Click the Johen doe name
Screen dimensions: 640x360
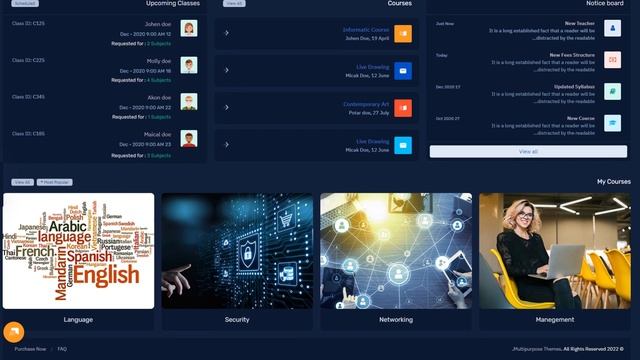pos(158,24)
